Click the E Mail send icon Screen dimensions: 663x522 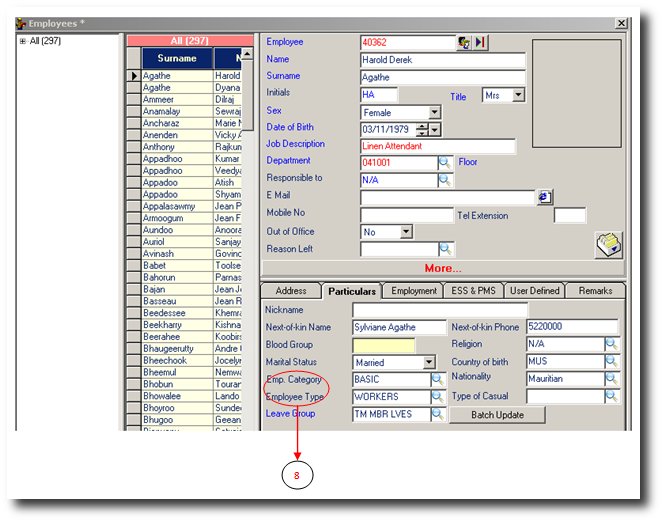tap(545, 197)
